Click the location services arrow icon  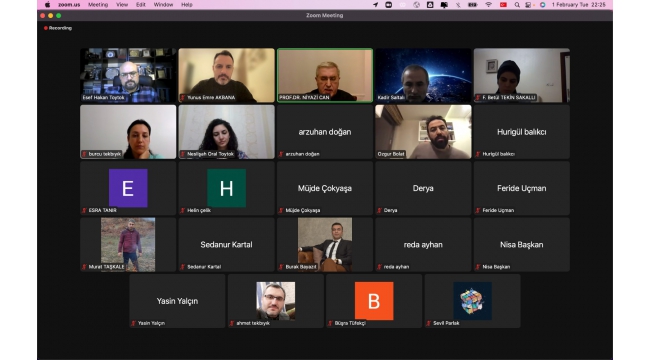coord(375,5)
